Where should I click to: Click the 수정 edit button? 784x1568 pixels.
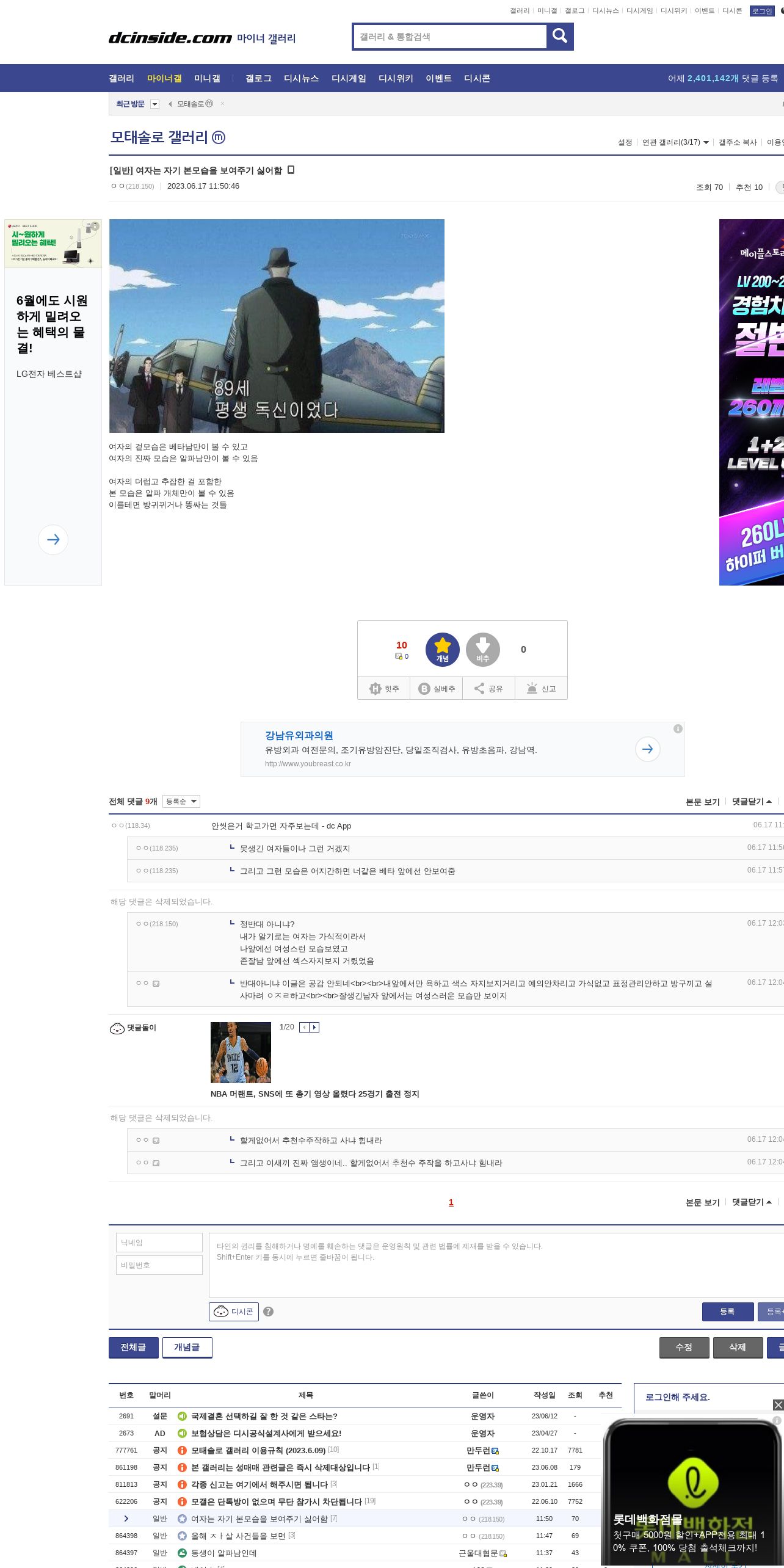point(684,1347)
